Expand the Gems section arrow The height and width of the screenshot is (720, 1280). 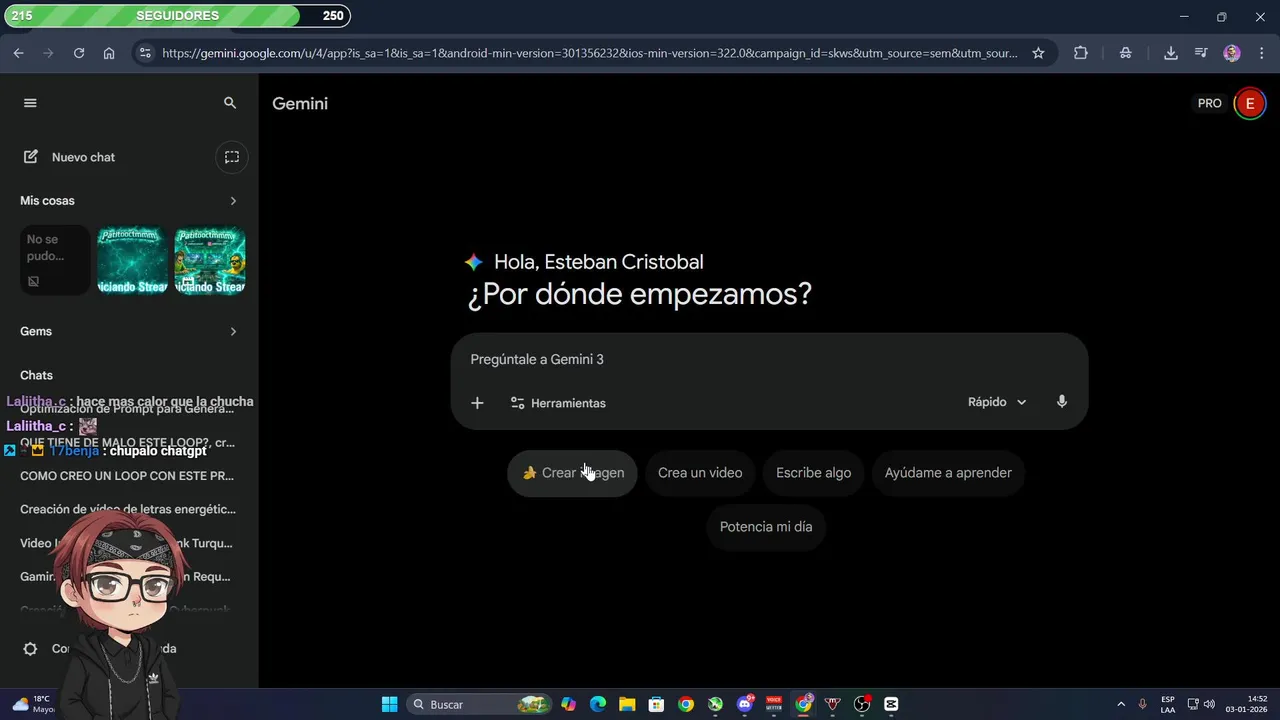233,332
